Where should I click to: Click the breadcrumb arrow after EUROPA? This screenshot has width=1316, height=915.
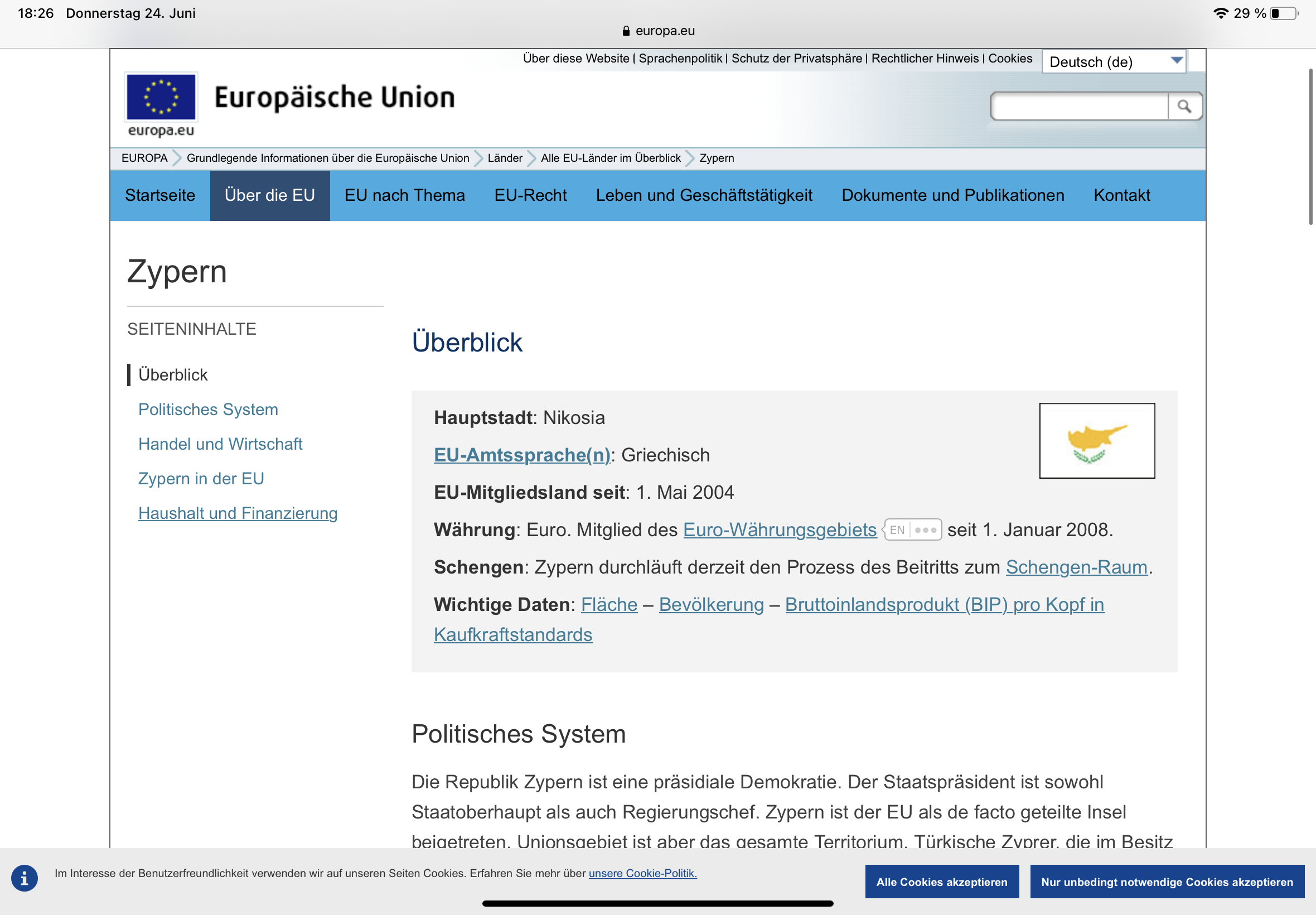(x=177, y=158)
